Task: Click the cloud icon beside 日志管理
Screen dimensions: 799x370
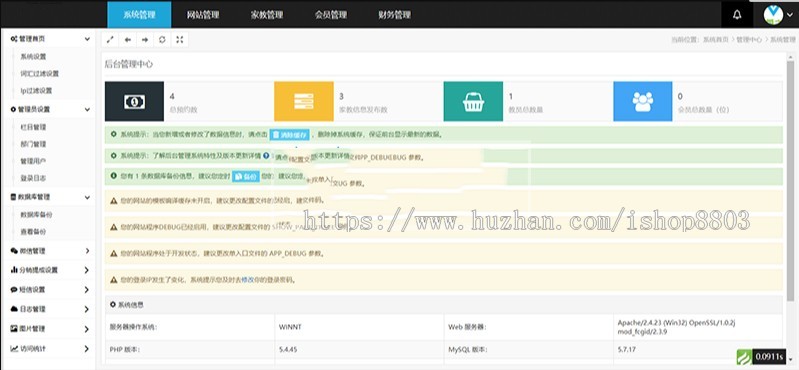Action: [14, 309]
